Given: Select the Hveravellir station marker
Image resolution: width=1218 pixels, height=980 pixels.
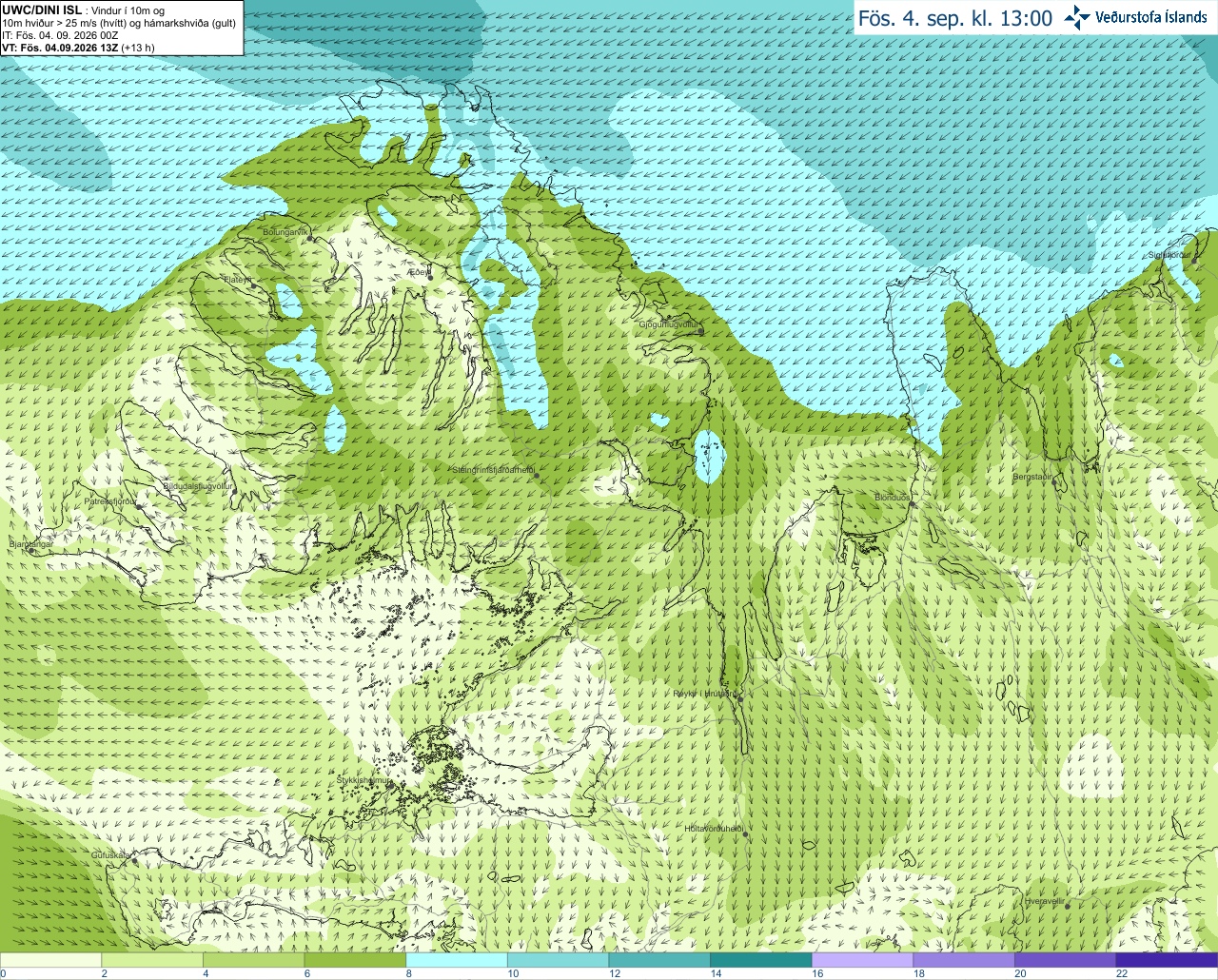Looking at the screenshot, I should [1068, 906].
